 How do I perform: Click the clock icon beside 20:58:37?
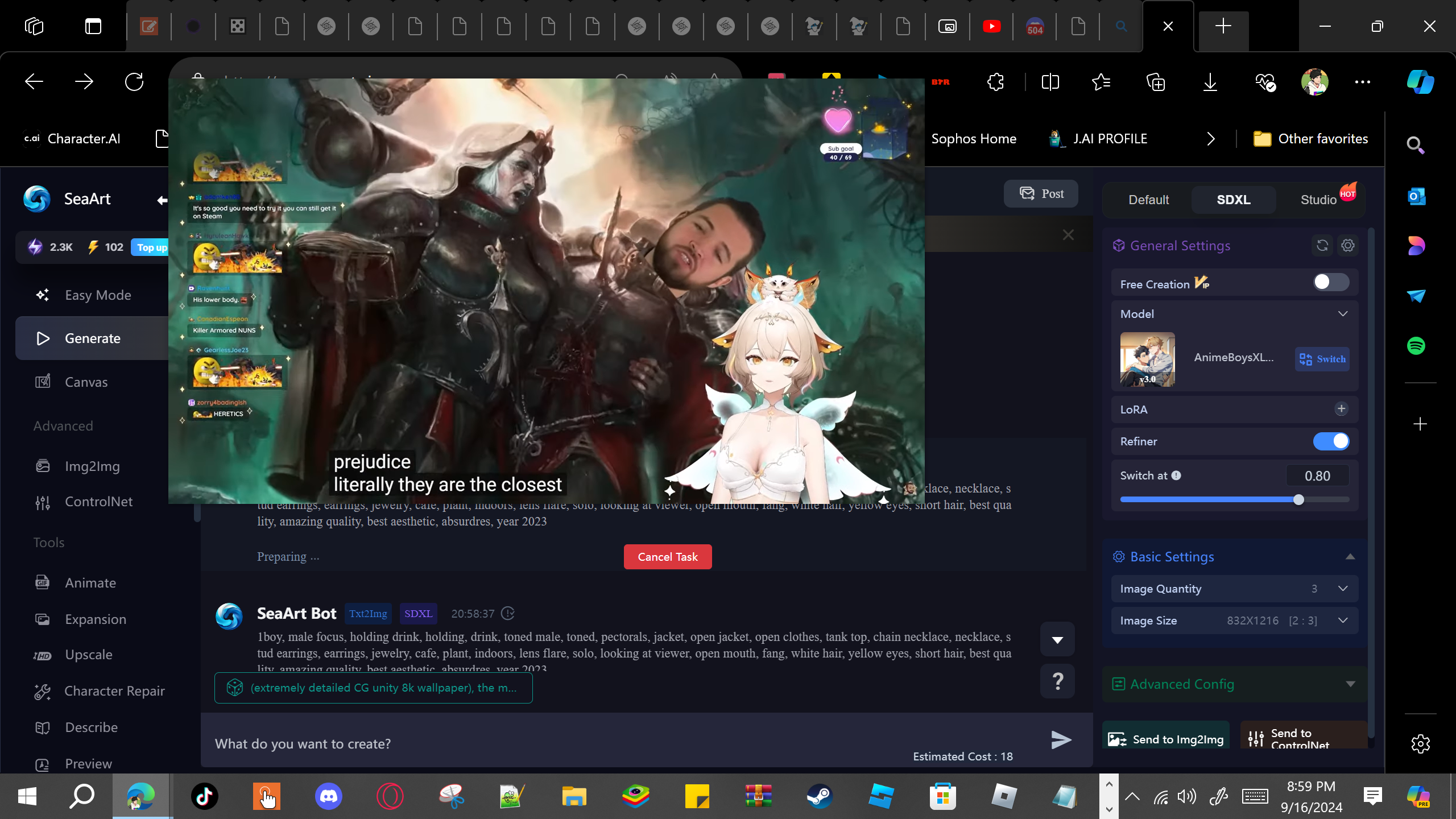pos(508,614)
